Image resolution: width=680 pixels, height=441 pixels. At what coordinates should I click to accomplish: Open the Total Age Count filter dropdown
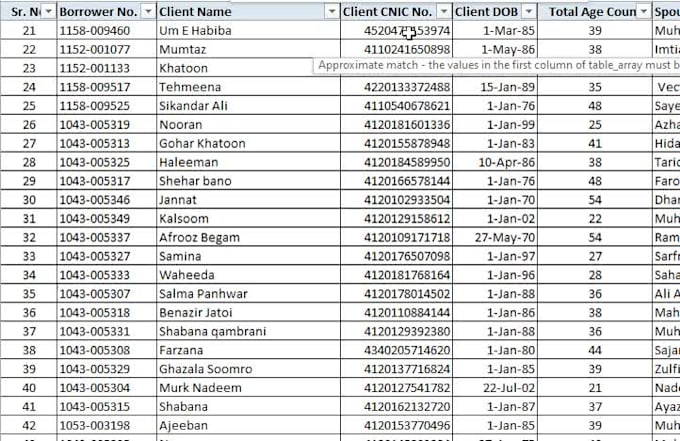[644, 12]
